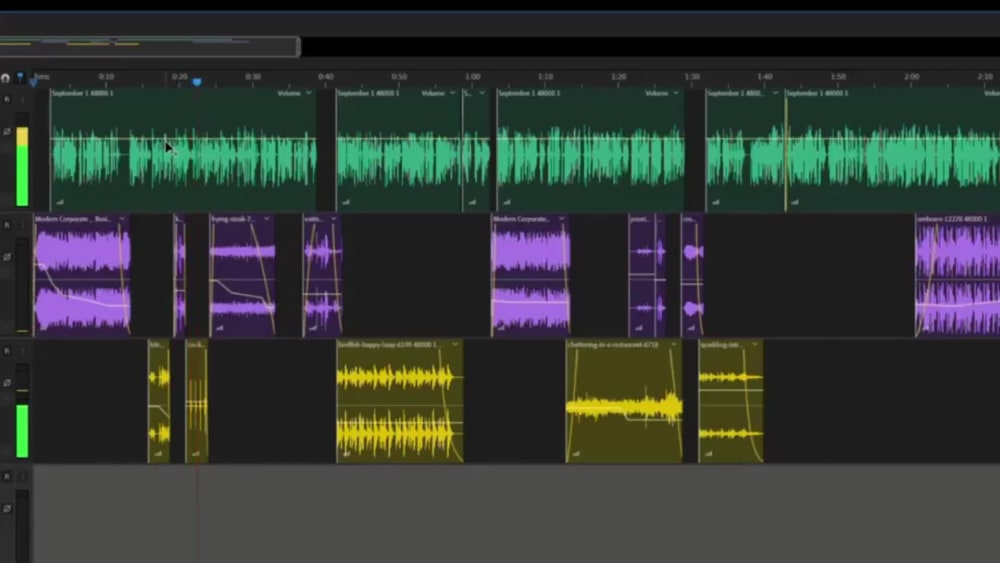
Task: Click the blue marker icon beside the time ruler
Action: [x=20, y=78]
